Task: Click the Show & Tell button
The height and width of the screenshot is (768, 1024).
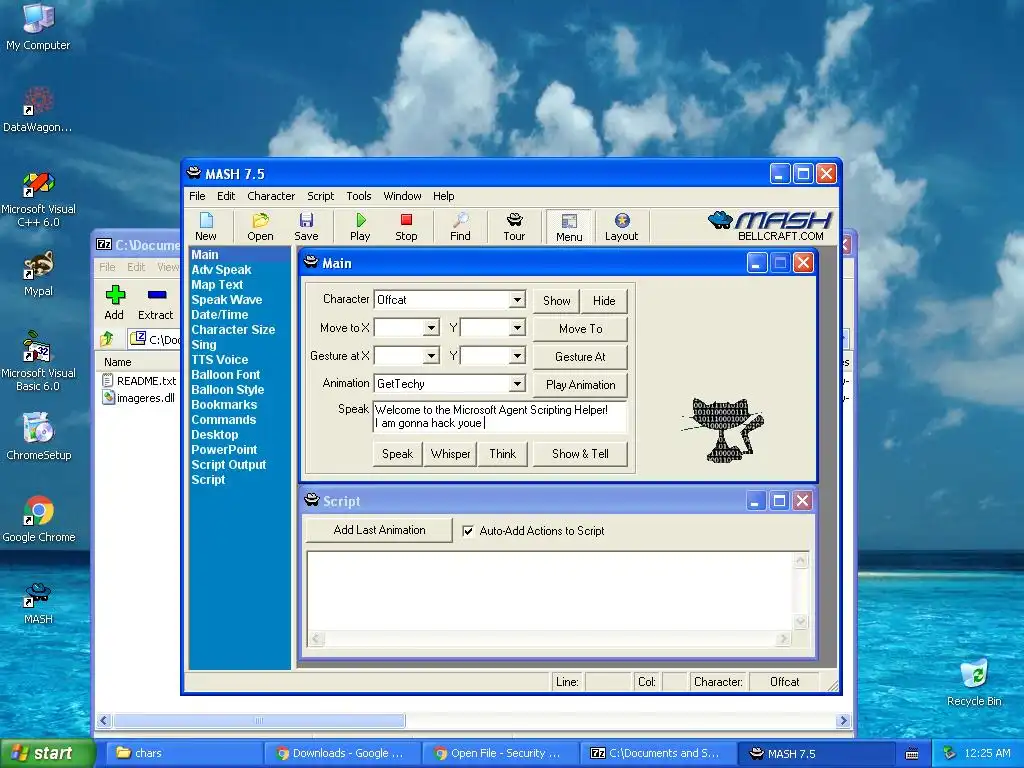Action: [581, 454]
